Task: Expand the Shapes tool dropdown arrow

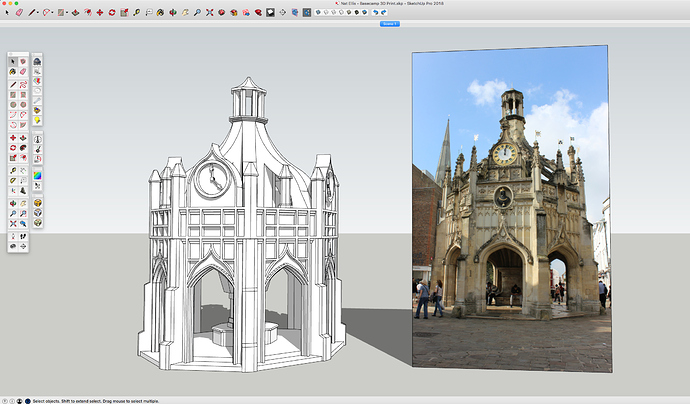Action: (66, 13)
